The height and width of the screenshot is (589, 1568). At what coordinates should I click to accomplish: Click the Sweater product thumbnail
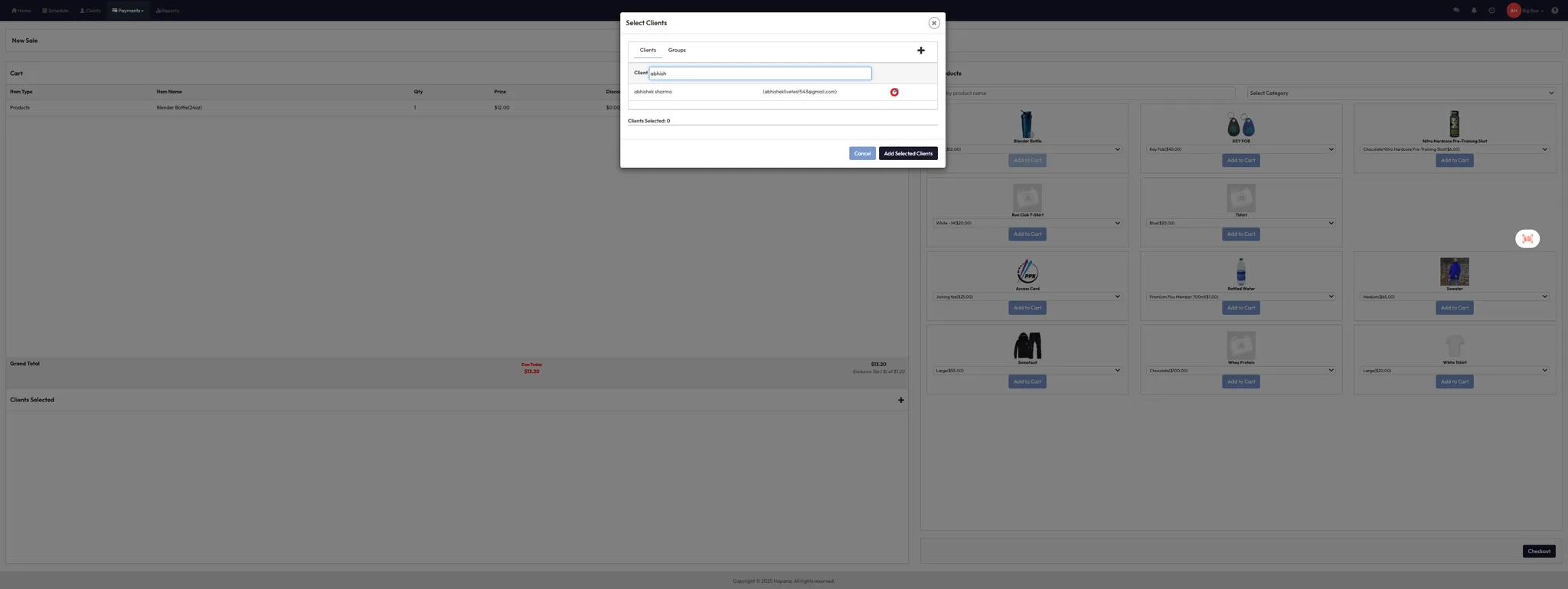pyautogui.click(x=1454, y=272)
